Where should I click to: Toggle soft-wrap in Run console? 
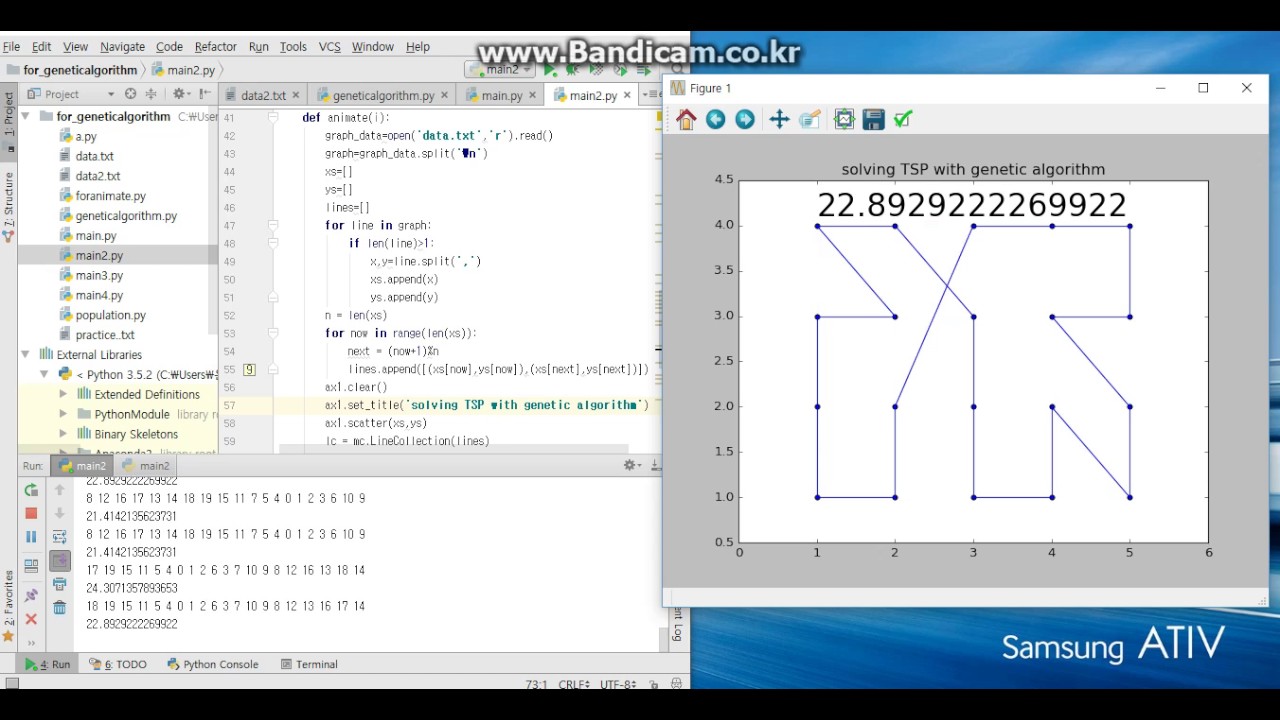[60, 537]
